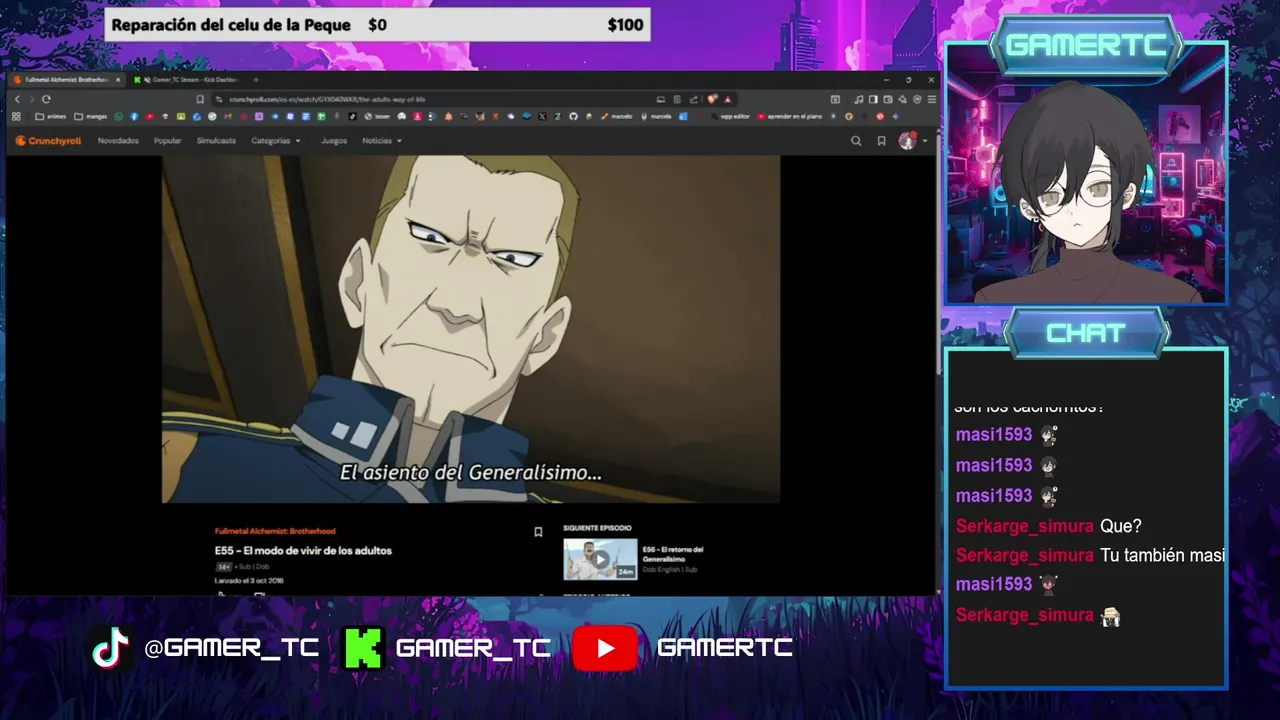Viewport: 1280px width, 720px height.
Task: Open Popular in Crunchyroll nav
Action: 168,141
